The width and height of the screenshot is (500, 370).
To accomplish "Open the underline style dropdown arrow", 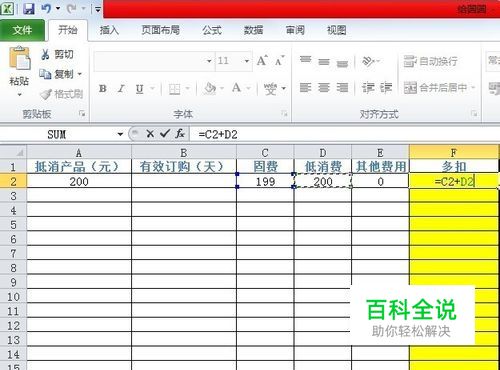I will (153, 89).
